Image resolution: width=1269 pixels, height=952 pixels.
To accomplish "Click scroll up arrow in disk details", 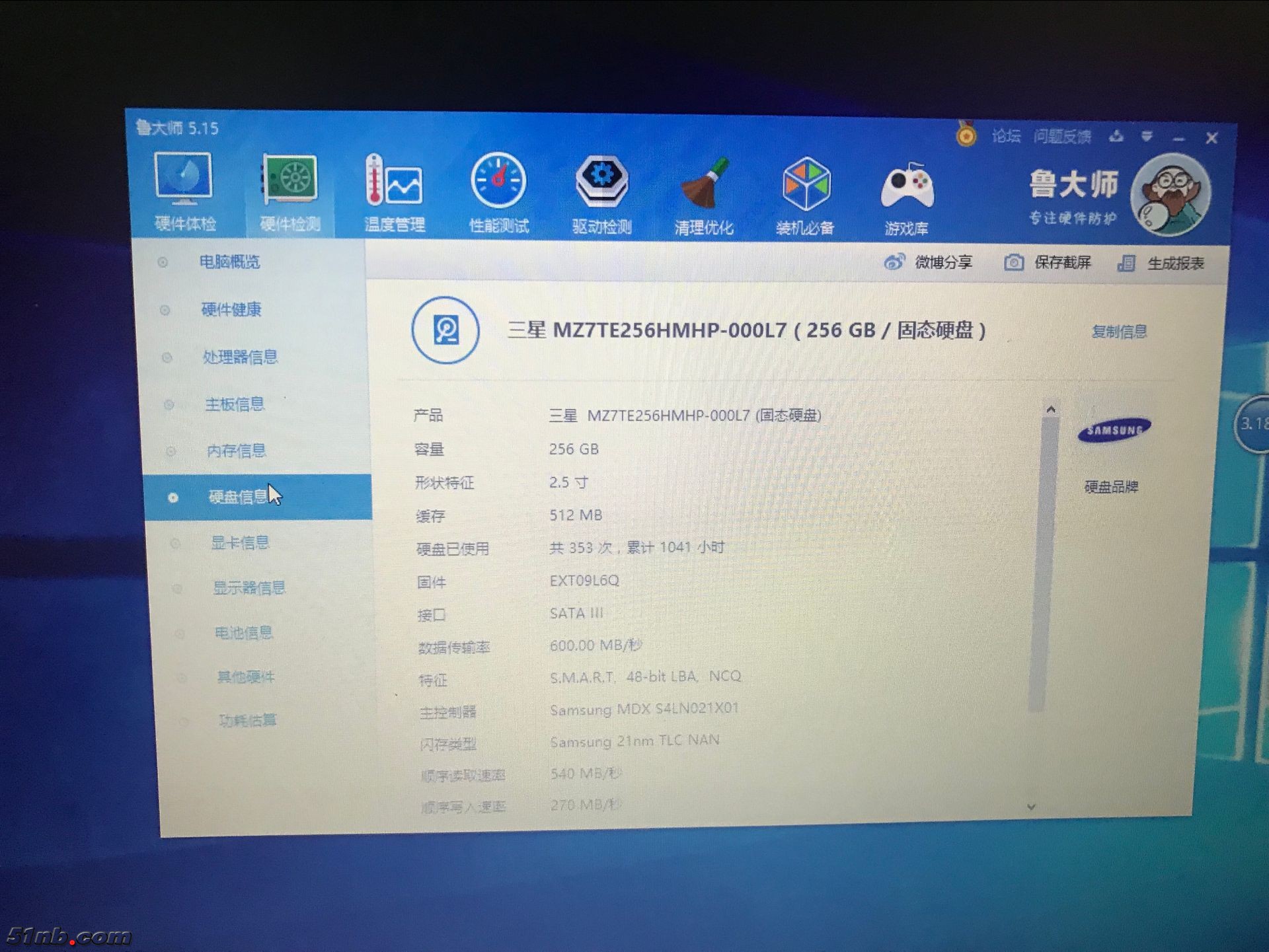I will (1051, 410).
